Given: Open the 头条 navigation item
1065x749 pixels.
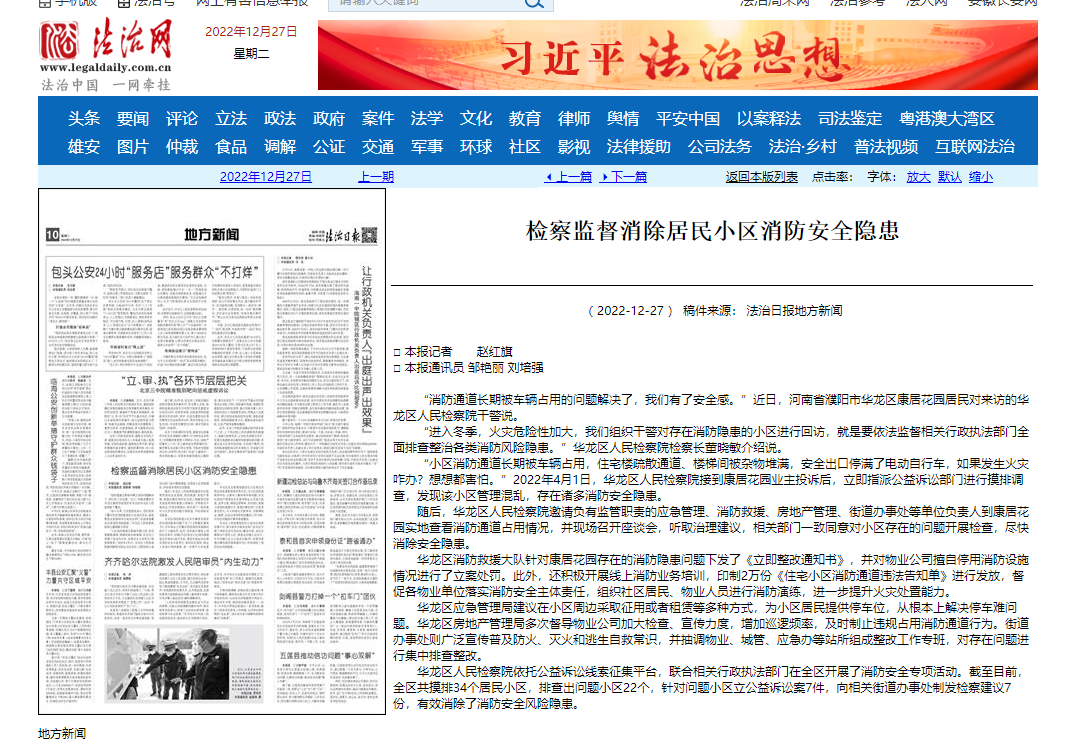Looking at the screenshot, I should click(x=85, y=118).
